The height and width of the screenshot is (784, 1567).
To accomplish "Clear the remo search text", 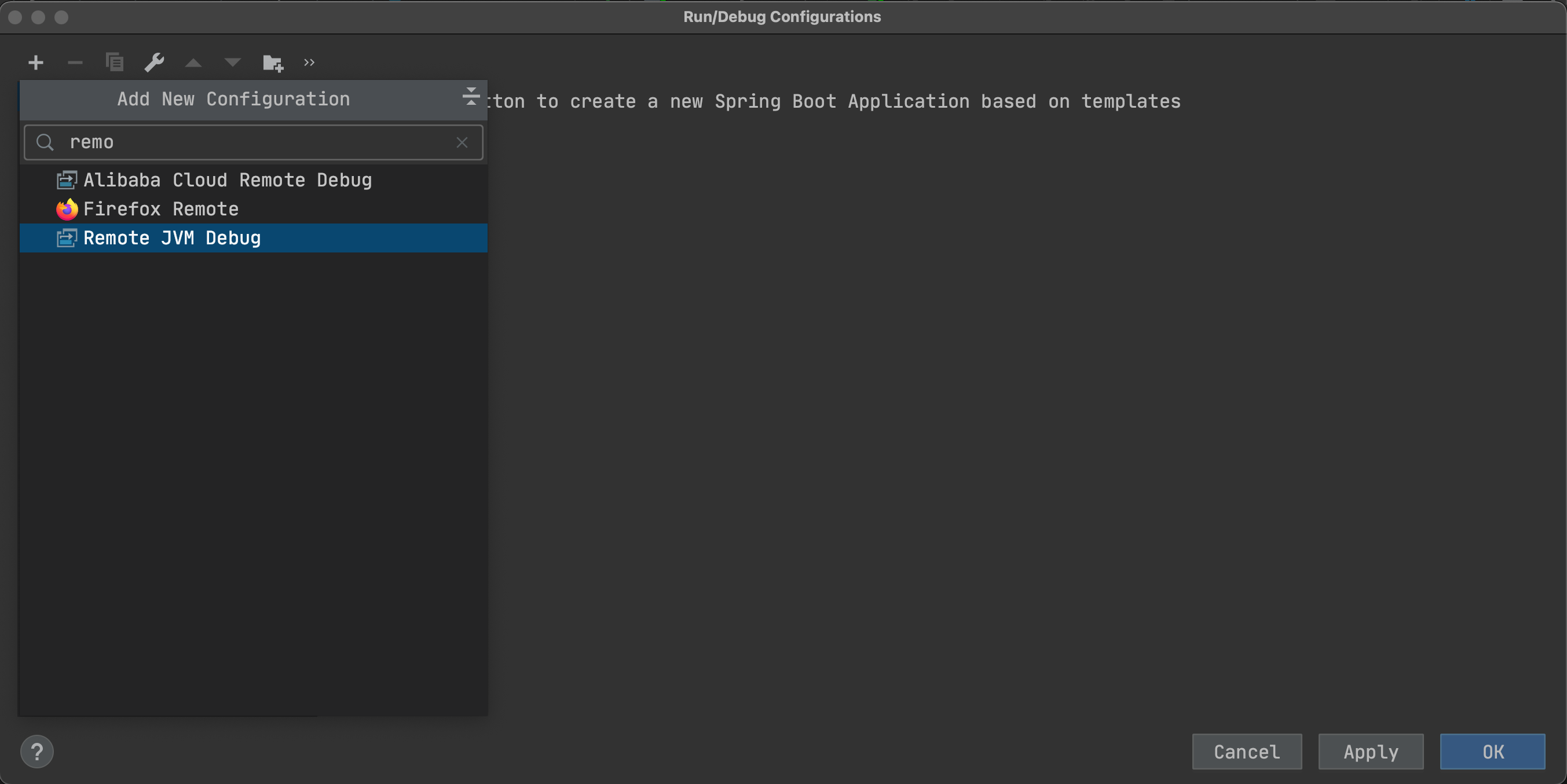I will point(462,142).
